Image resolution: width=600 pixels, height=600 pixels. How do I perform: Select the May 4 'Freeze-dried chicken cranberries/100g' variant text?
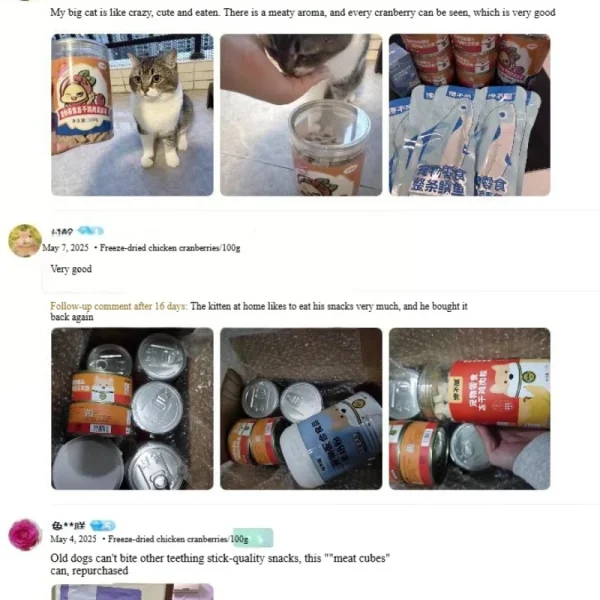coord(178,539)
